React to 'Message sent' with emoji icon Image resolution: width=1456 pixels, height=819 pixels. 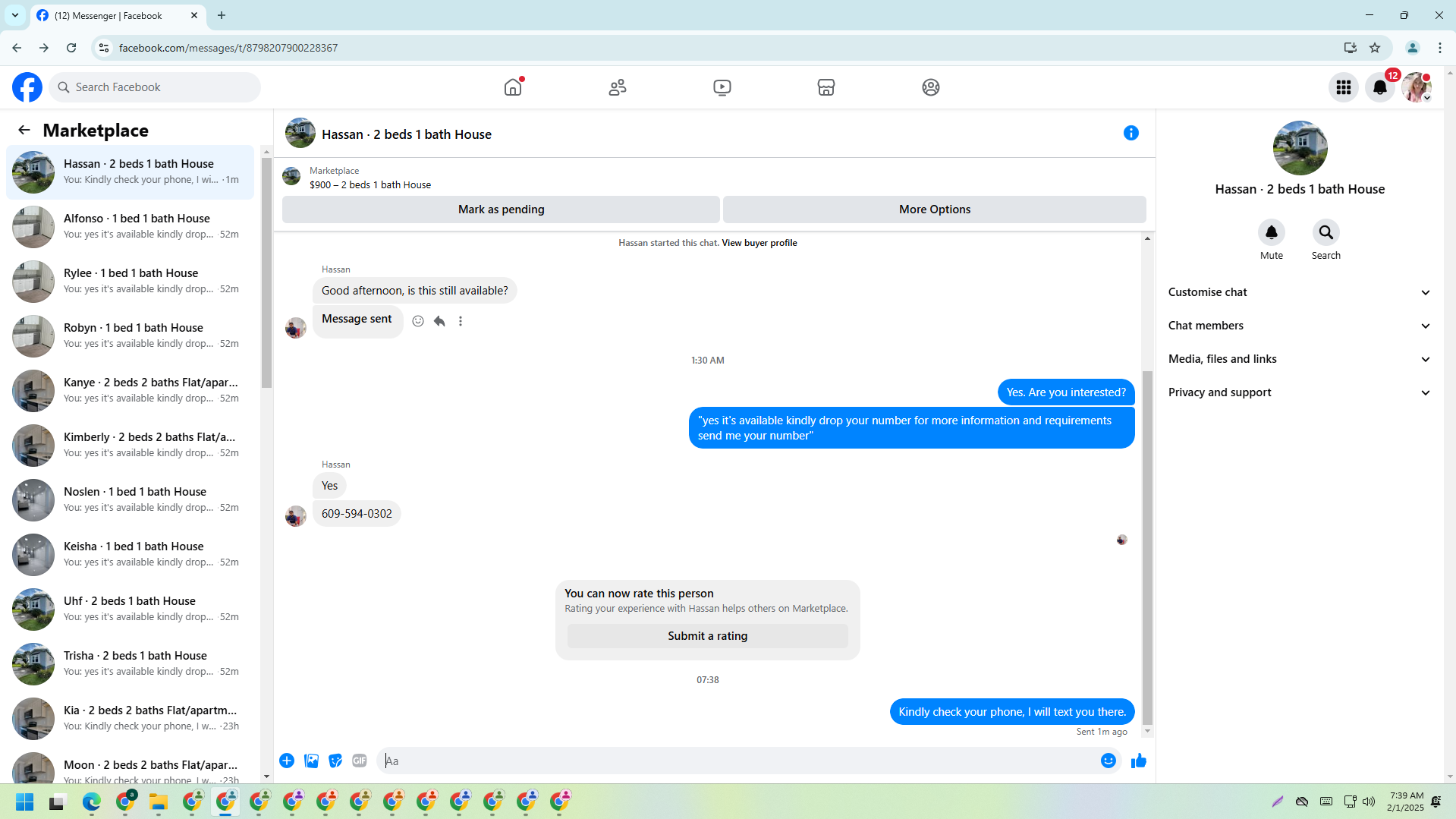[418, 321]
